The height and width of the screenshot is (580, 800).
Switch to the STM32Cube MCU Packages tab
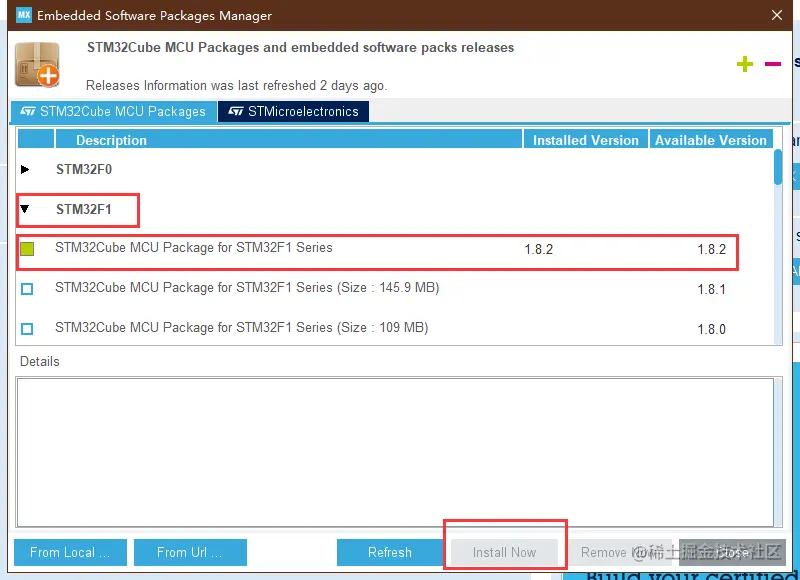[x=113, y=112]
